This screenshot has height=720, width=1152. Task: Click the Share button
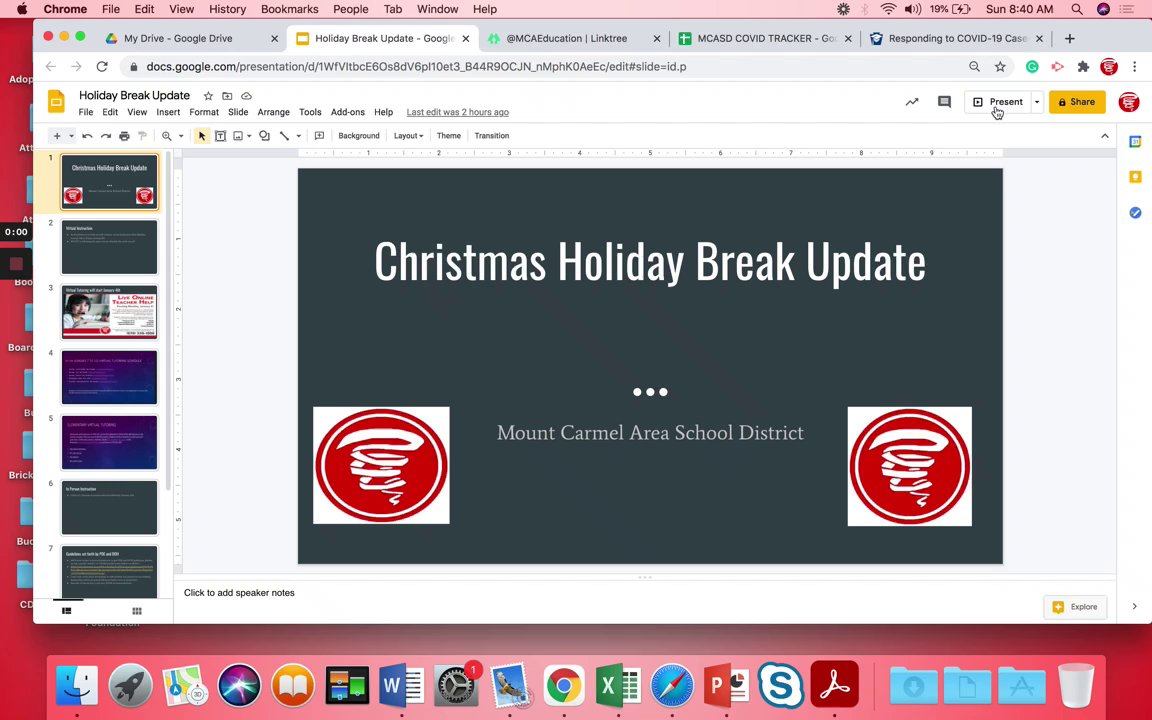1077,102
